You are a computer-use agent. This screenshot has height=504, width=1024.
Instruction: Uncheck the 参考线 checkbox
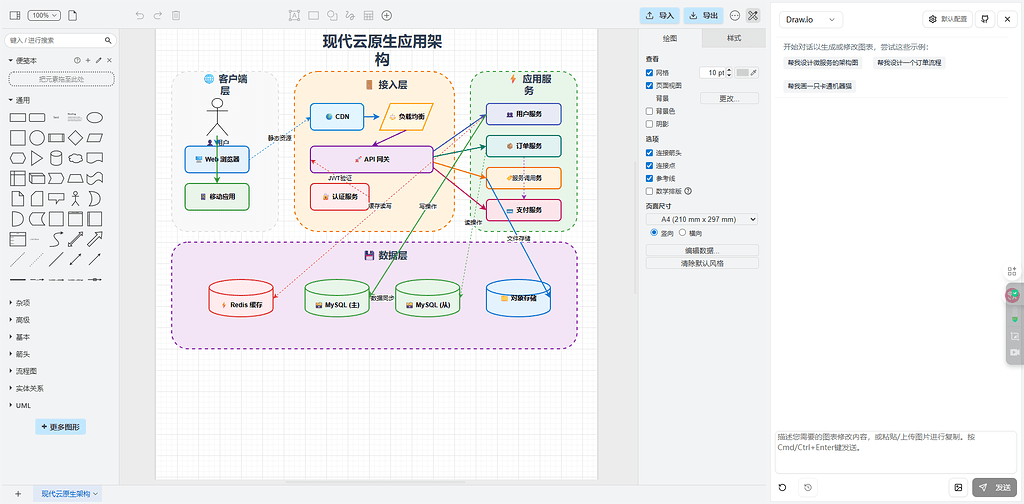coord(649,178)
